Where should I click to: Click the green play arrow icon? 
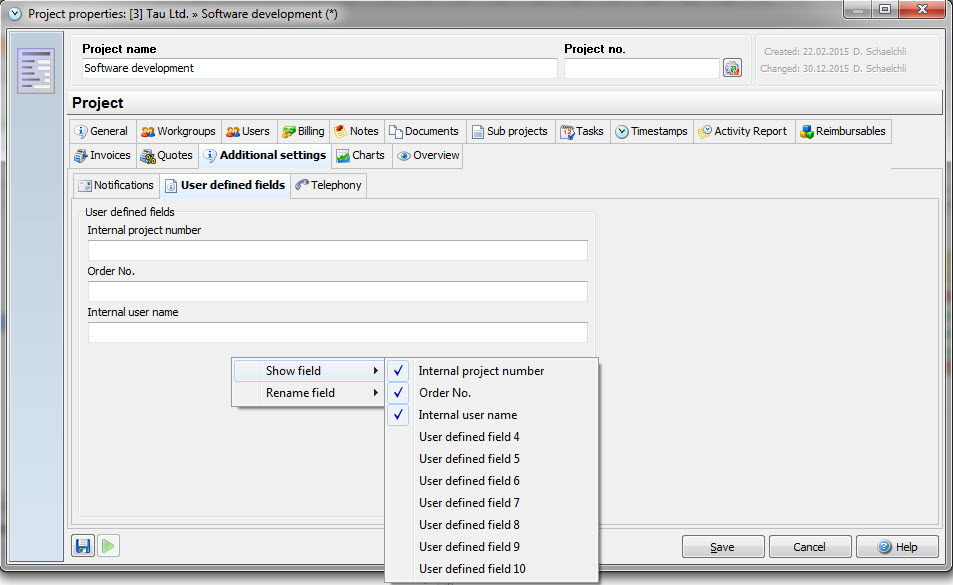[x=108, y=546]
